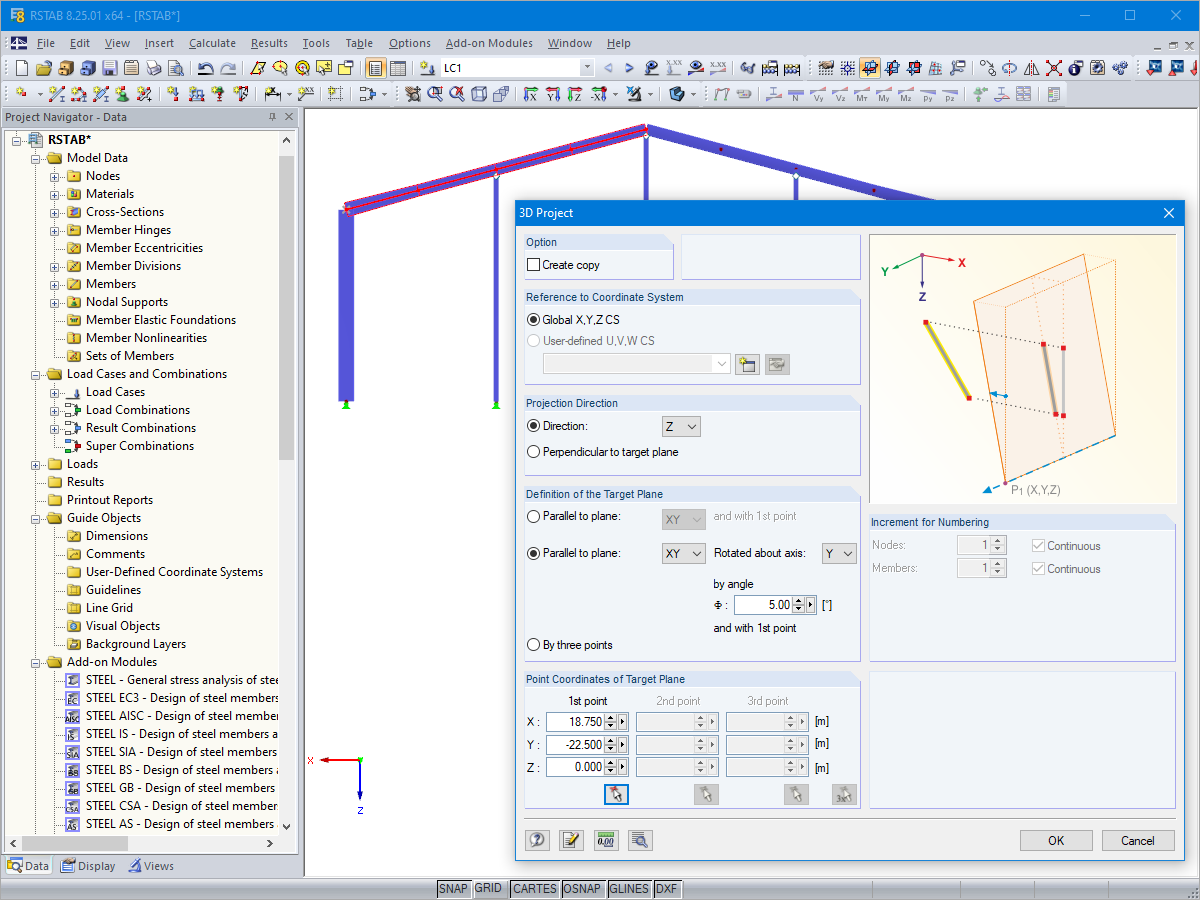Pick the 1st point graphically with the cursor icon

point(616,795)
